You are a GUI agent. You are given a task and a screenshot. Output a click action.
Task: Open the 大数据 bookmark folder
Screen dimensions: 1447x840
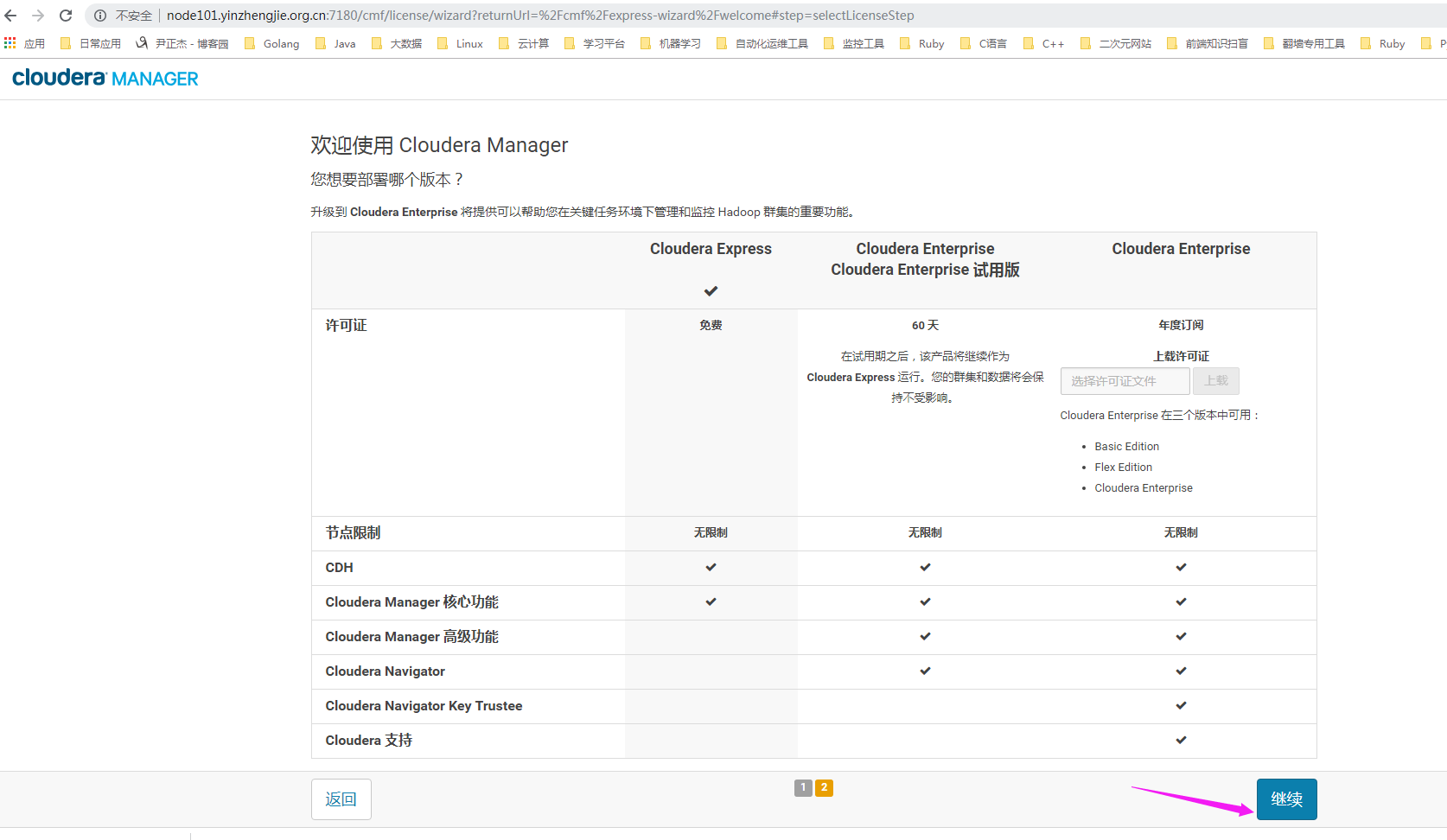[397, 43]
